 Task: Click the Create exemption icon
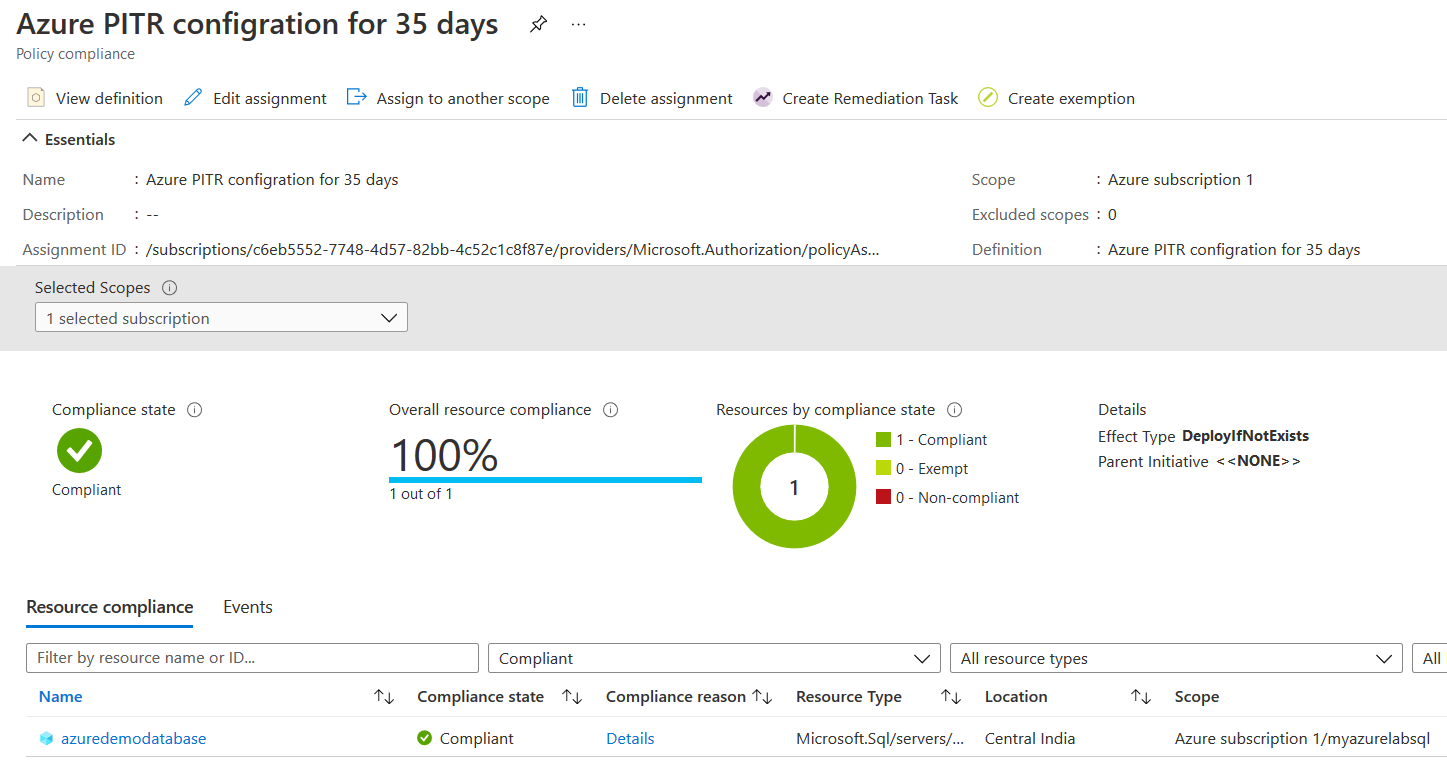[x=988, y=98]
